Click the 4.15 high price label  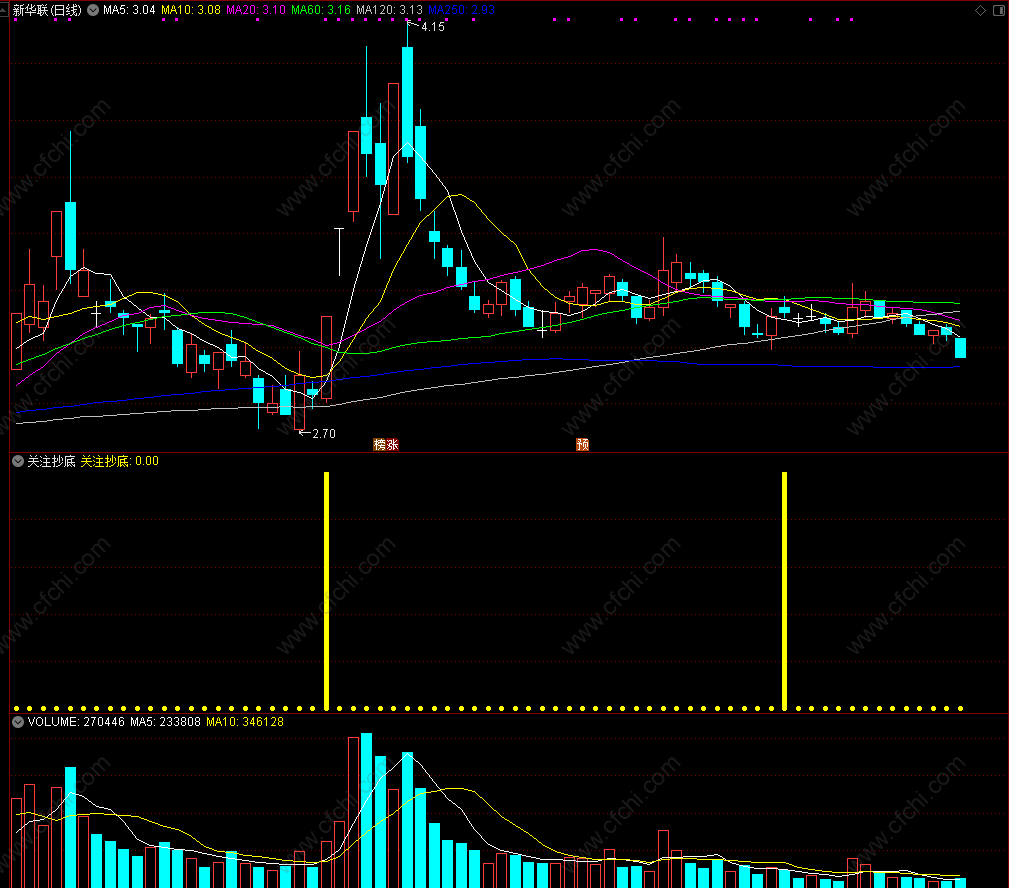tap(432, 27)
